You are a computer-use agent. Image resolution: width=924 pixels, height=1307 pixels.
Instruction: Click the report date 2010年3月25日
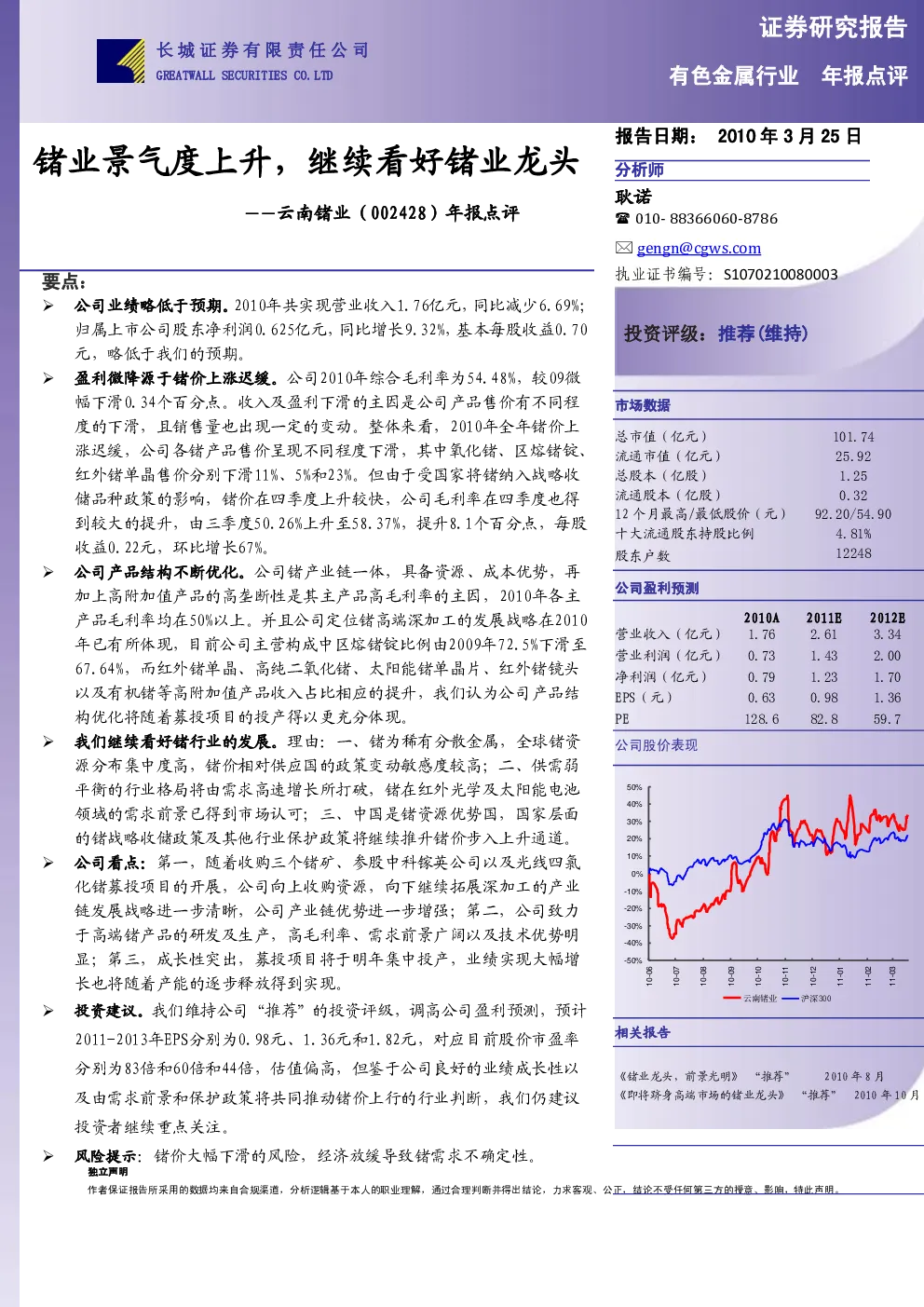789,136
